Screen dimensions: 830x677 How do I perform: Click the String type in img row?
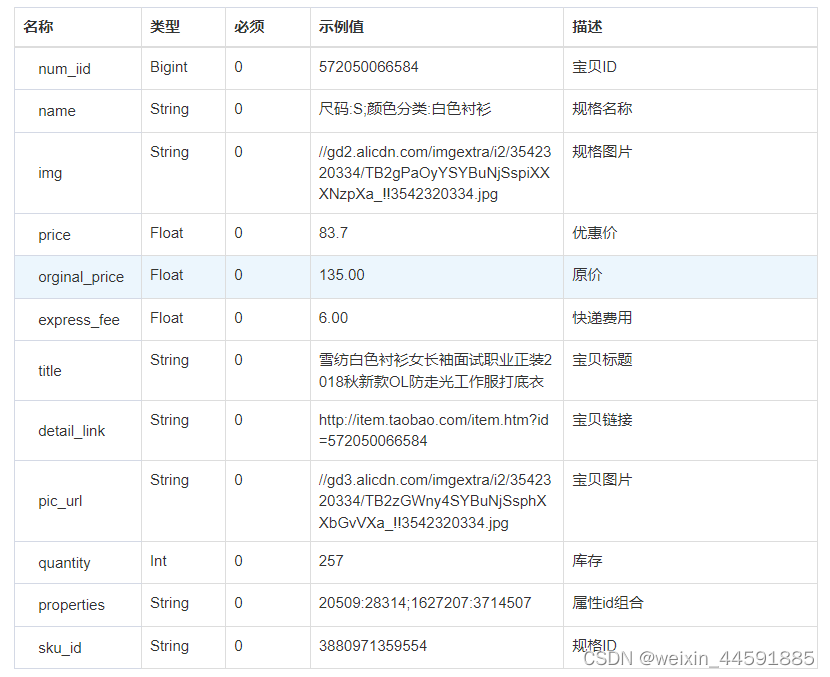coord(169,152)
